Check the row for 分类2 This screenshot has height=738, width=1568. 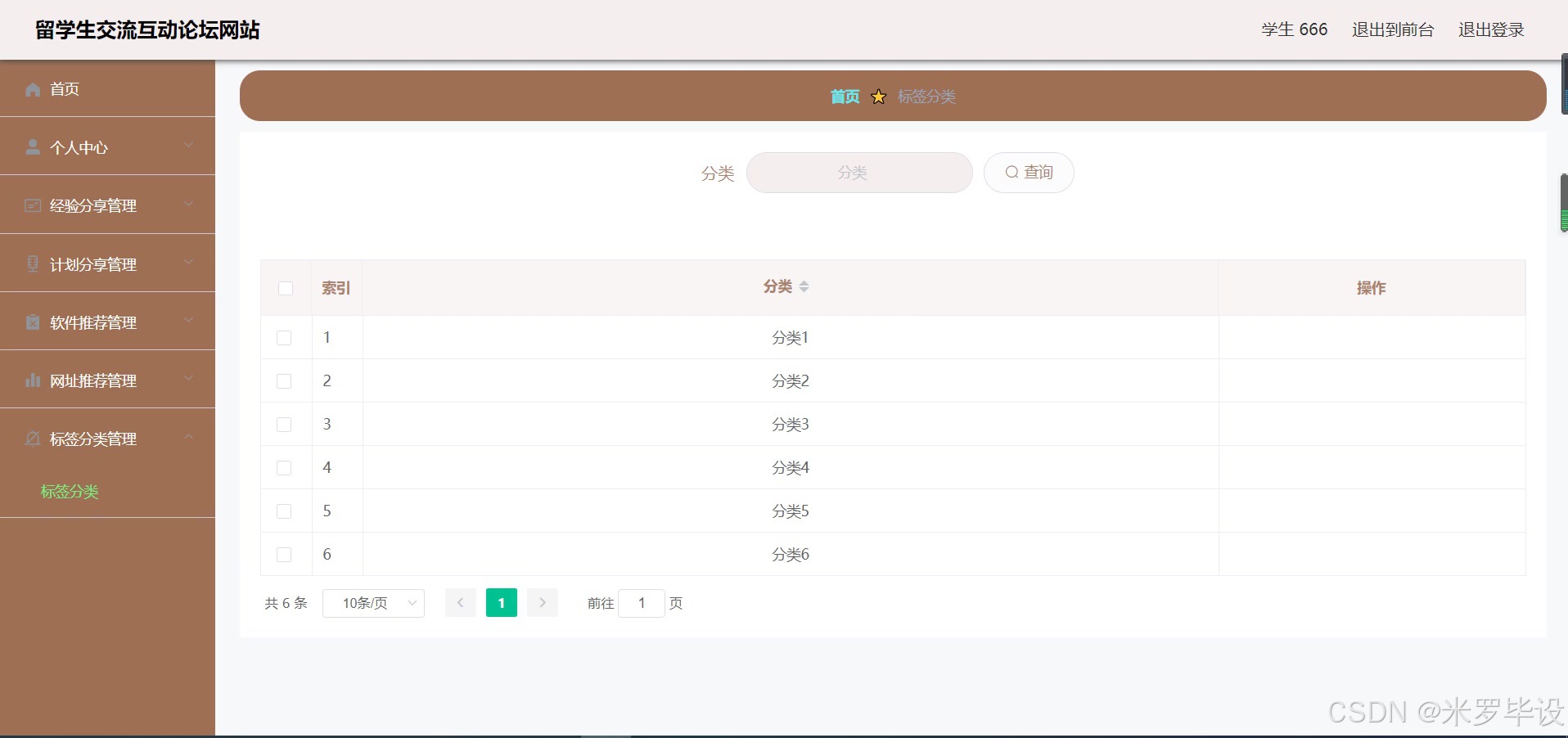click(x=284, y=381)
